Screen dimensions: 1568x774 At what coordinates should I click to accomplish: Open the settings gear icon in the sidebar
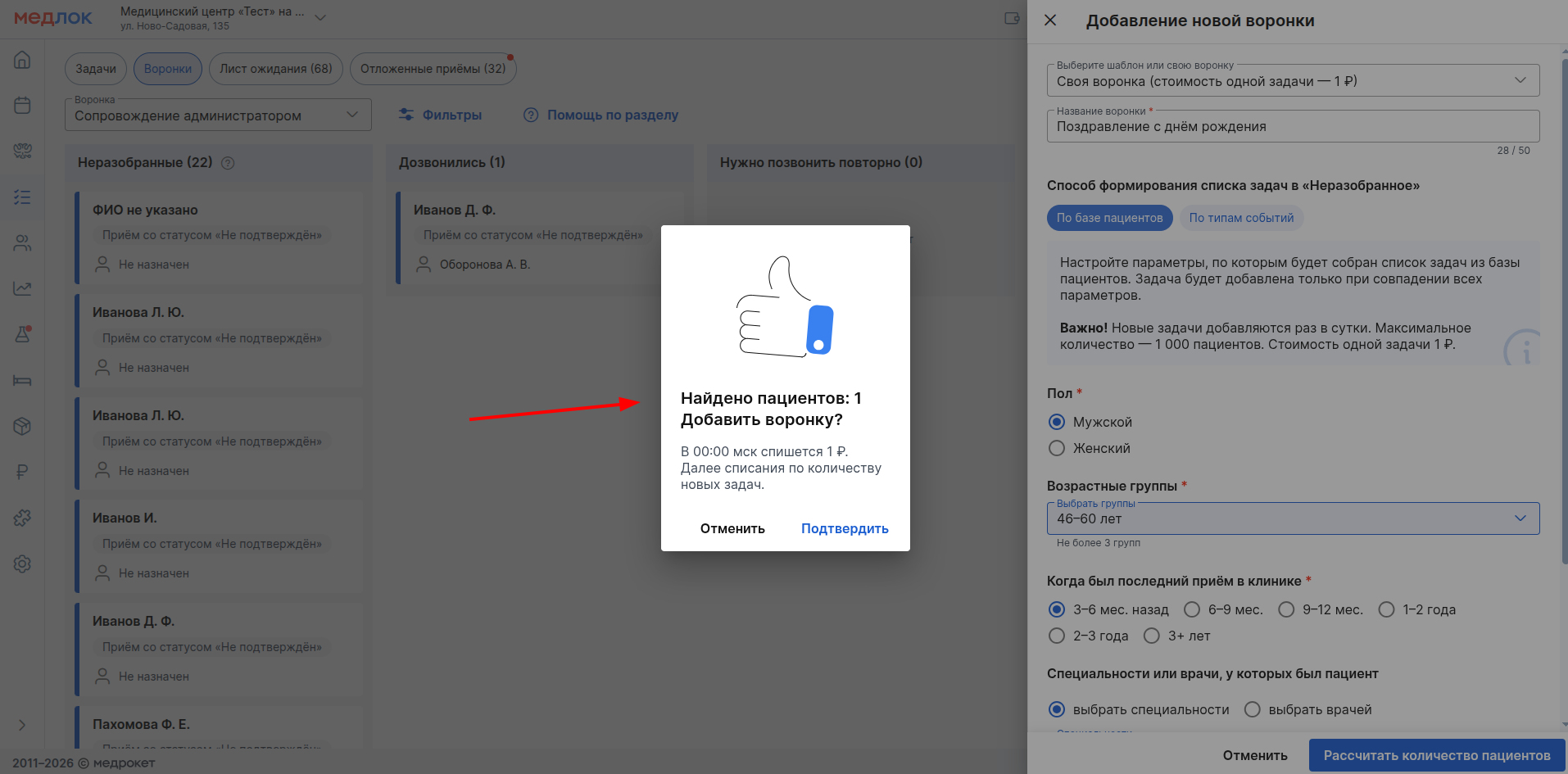(x=22, y=564)
